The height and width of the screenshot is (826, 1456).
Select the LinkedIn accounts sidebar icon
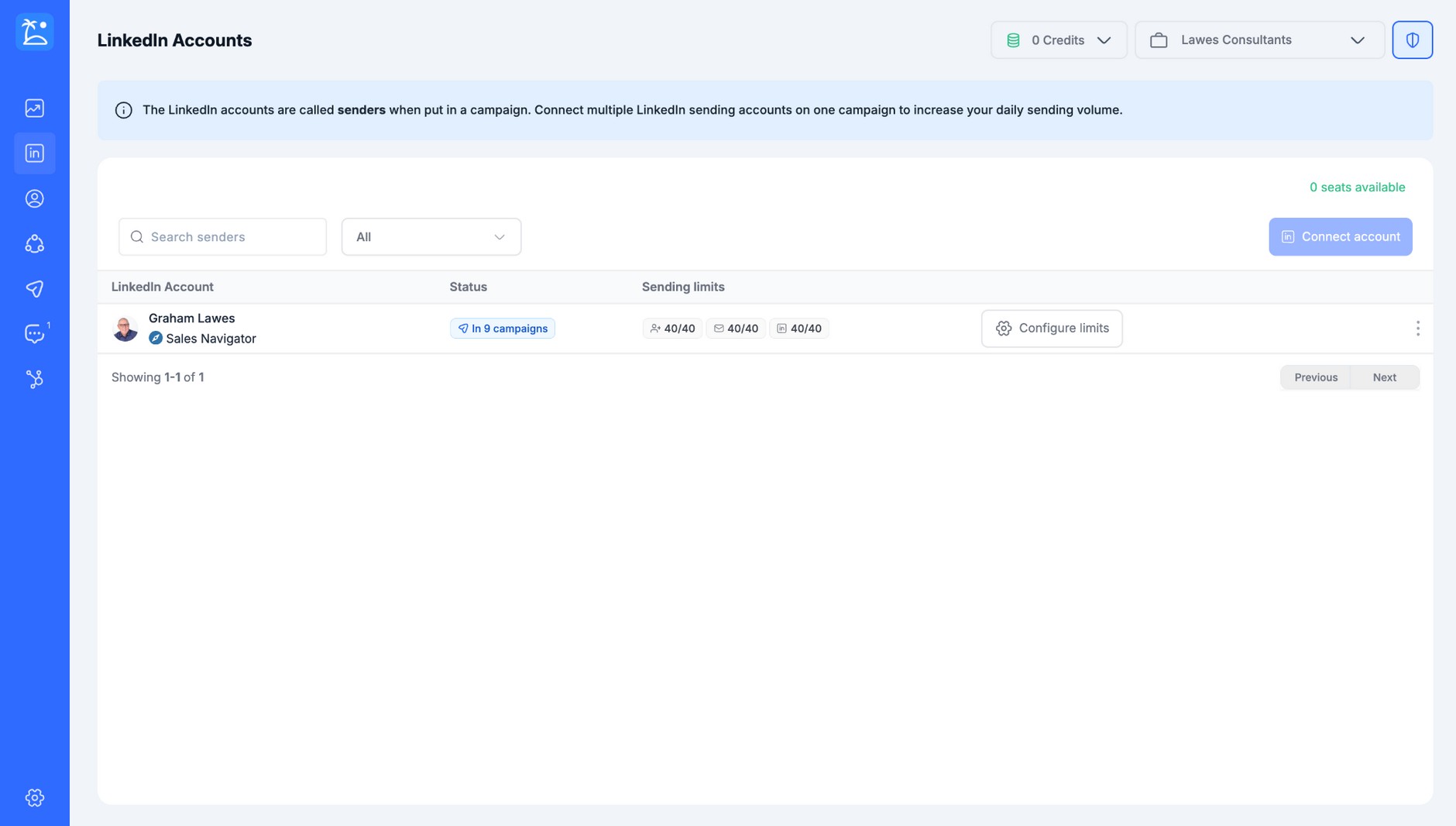click(35, 153)
